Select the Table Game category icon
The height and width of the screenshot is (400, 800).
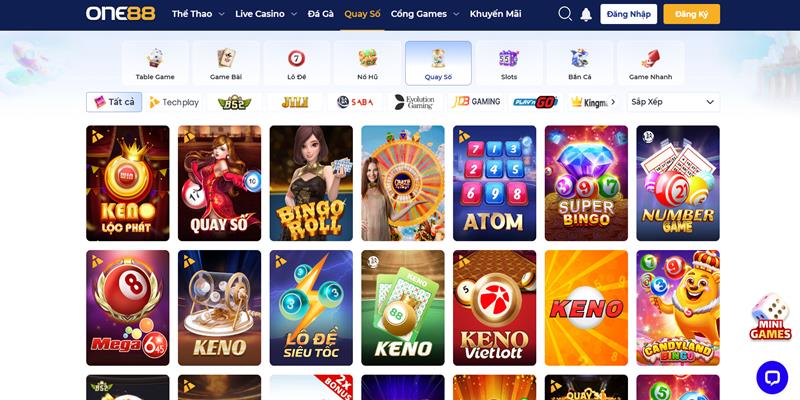click(155, 58)
